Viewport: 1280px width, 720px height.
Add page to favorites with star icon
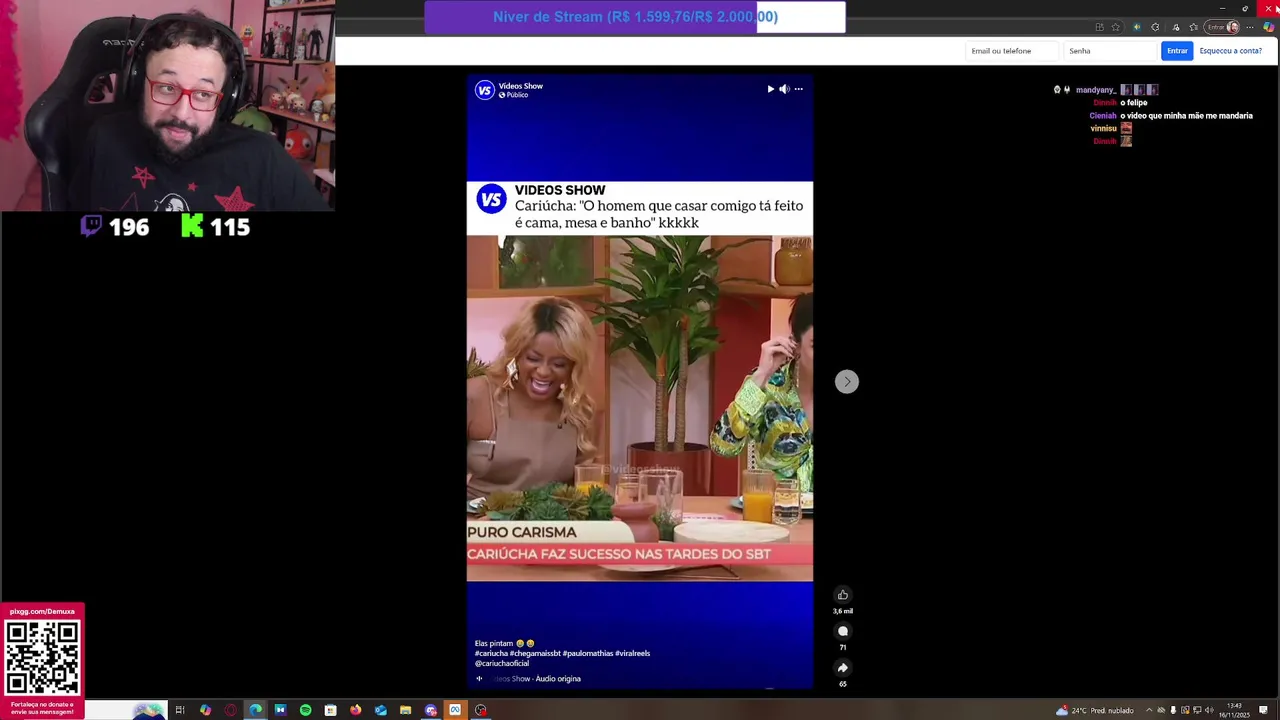pyautogui.click(x=1115, y=27)
